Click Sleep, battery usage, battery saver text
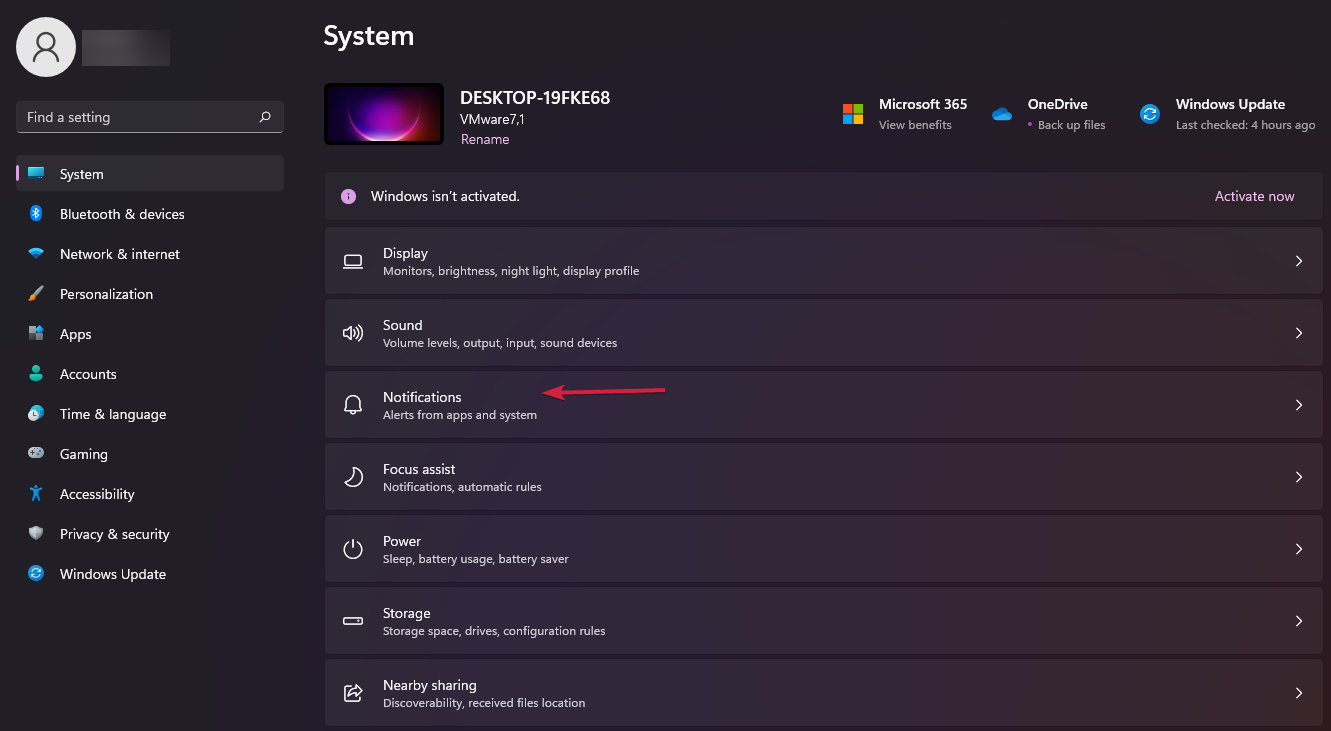 [x=476, y=559]
